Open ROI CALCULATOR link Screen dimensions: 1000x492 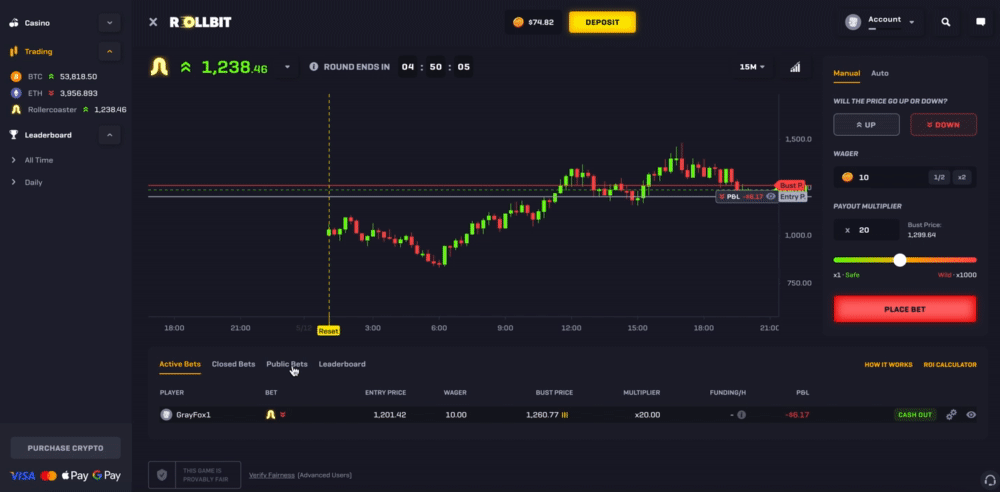[950, 365]
